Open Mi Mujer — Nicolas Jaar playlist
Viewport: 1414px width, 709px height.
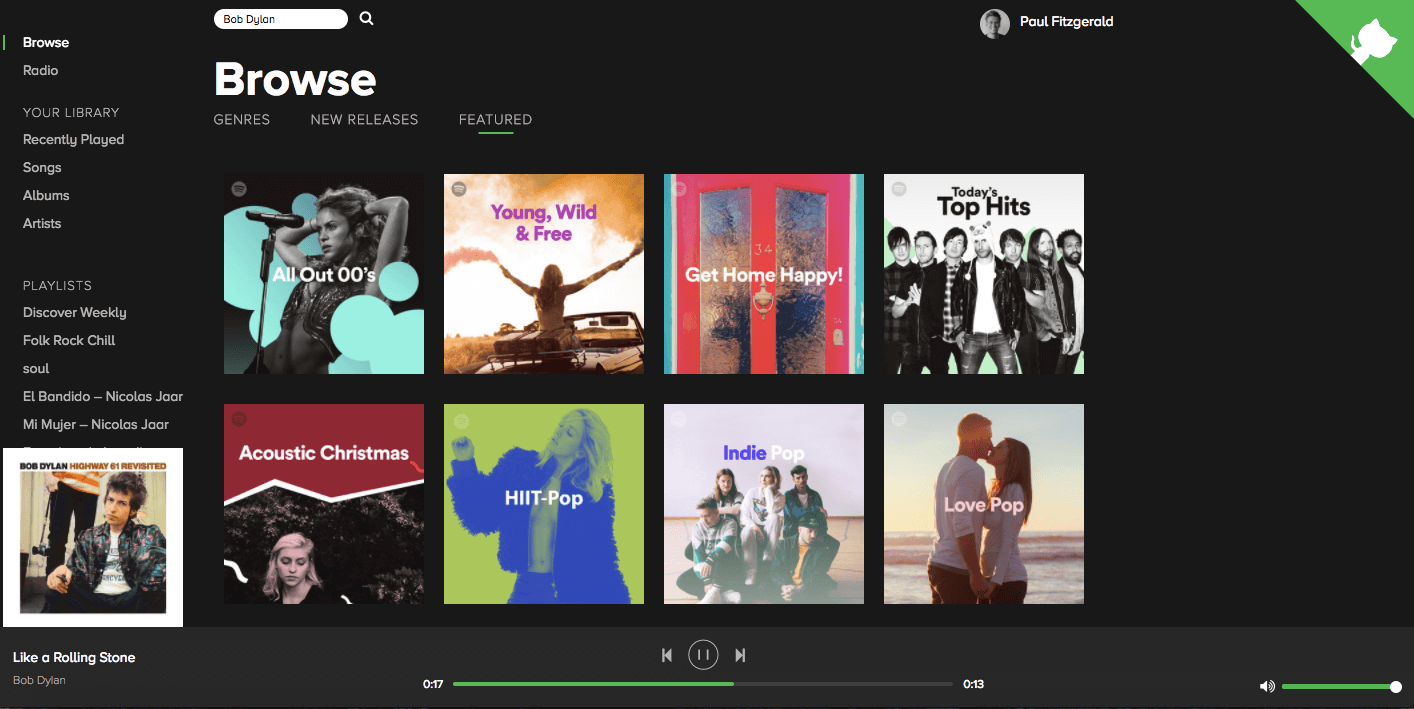pos(96,424)
